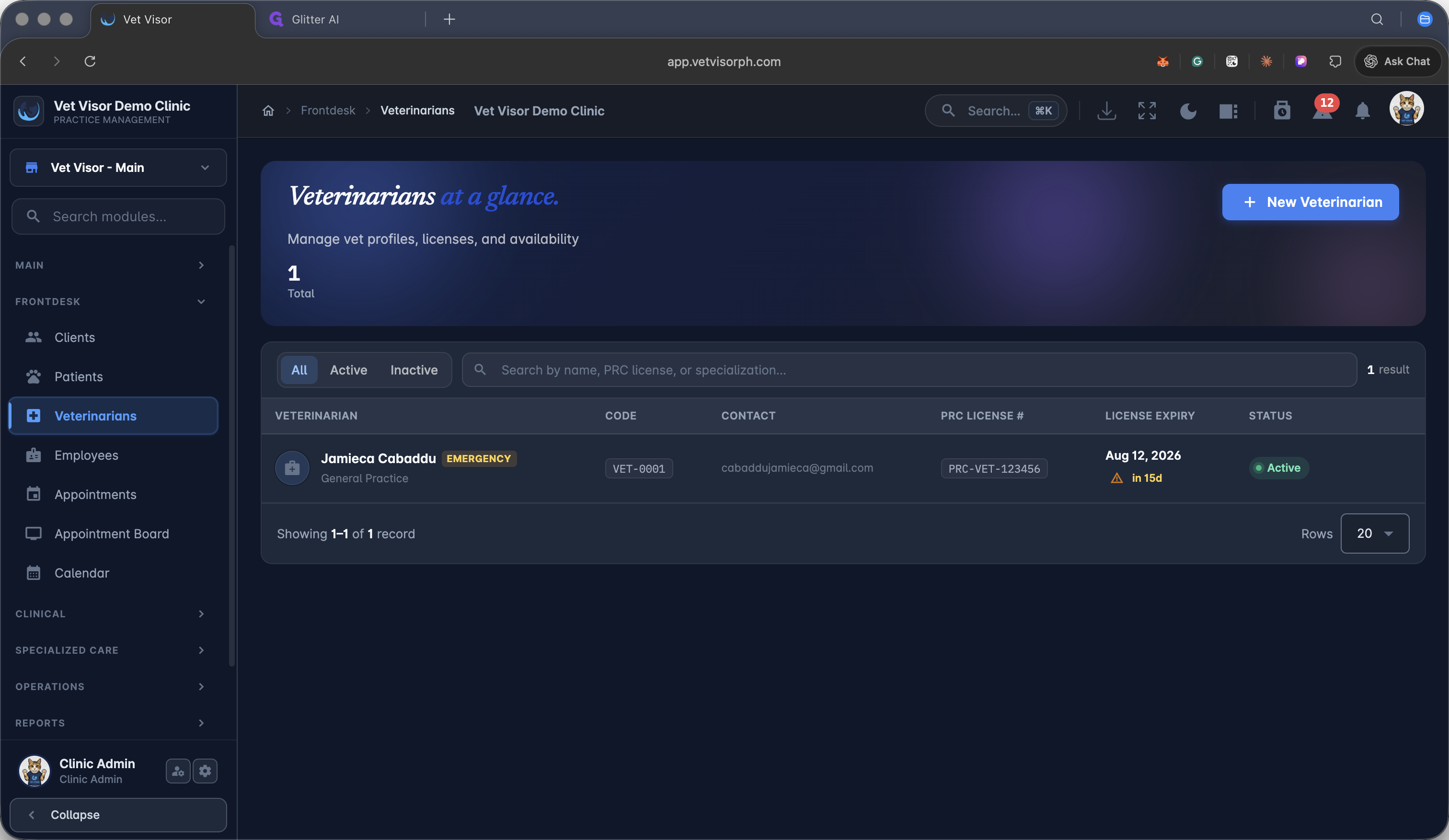
Task: Expand the CLINICAL sidebar section
Action: (x=110, y=613)
